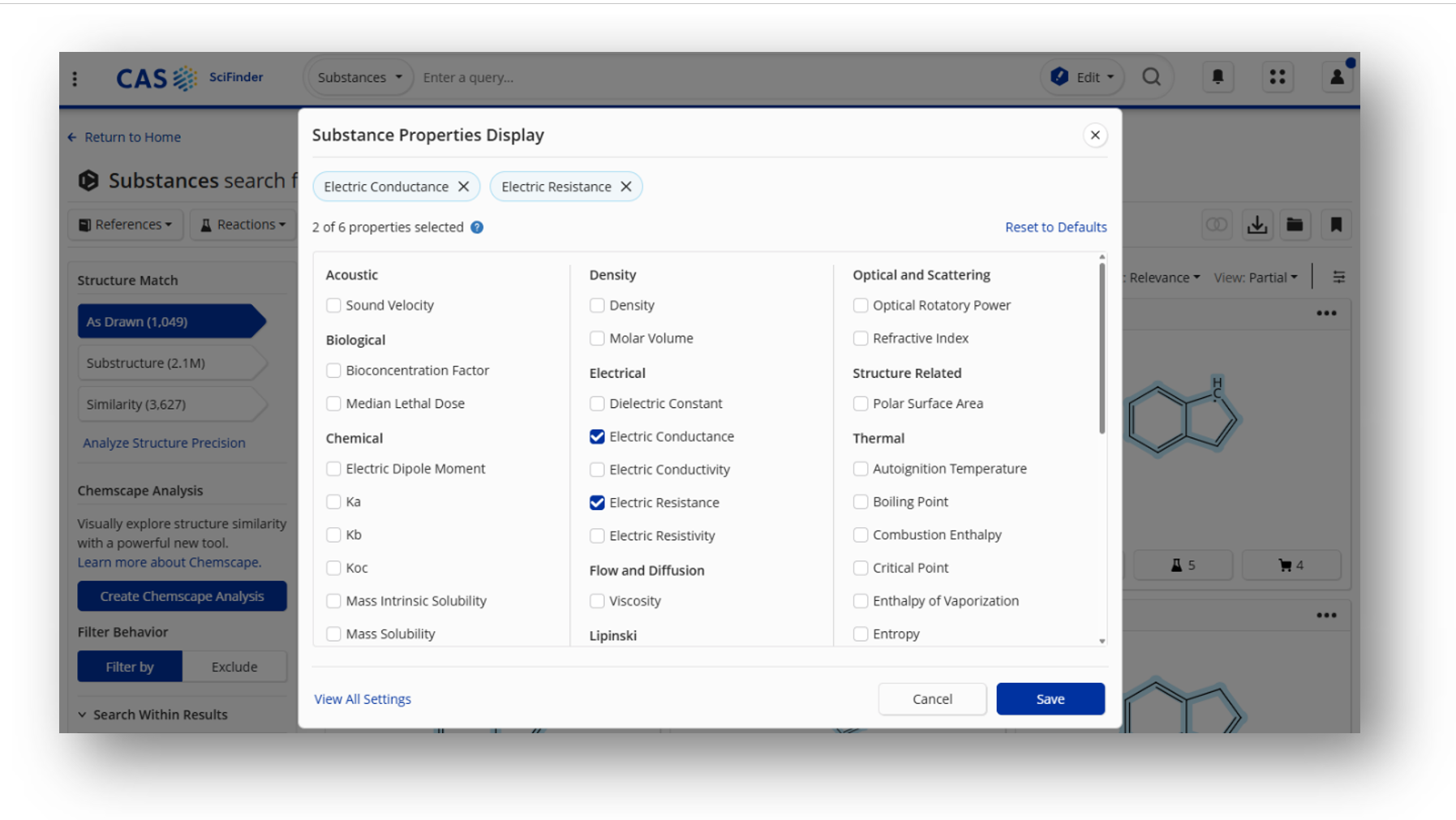This screenshot has height=820, width=1456.
Task: Open the first result's ellipsis menu
Action: [x=1326, y=313]
